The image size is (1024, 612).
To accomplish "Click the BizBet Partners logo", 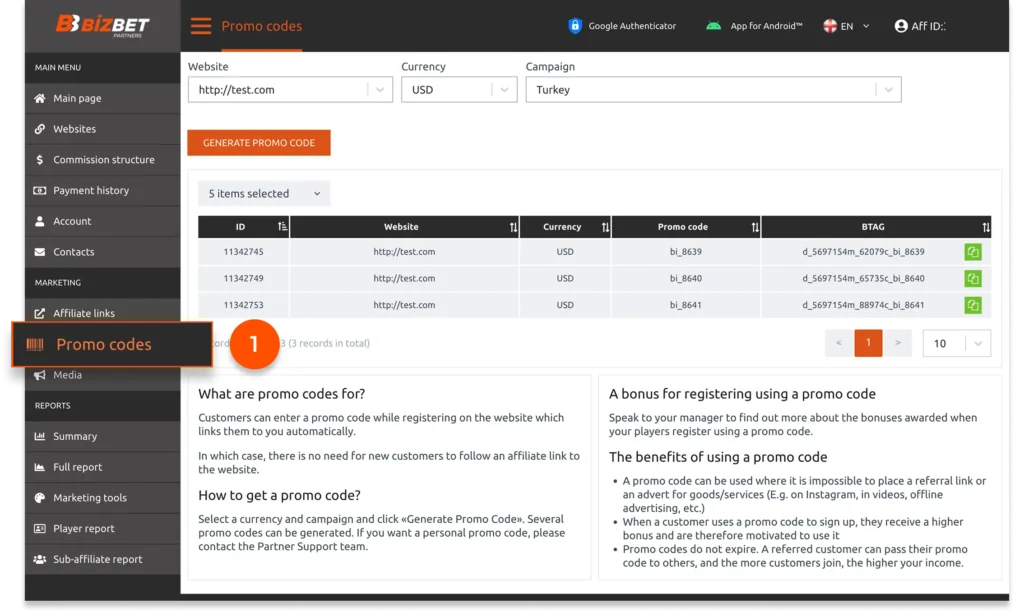I will 103,25.
